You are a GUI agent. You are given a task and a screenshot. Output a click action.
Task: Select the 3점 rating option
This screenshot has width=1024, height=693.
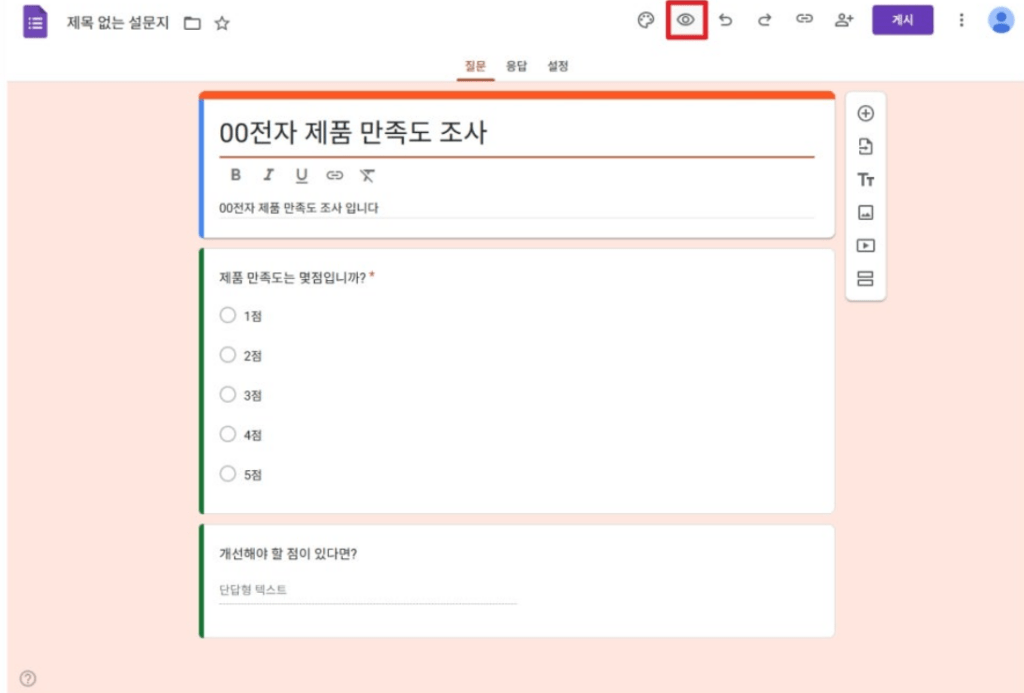click(x=230, y=395)
